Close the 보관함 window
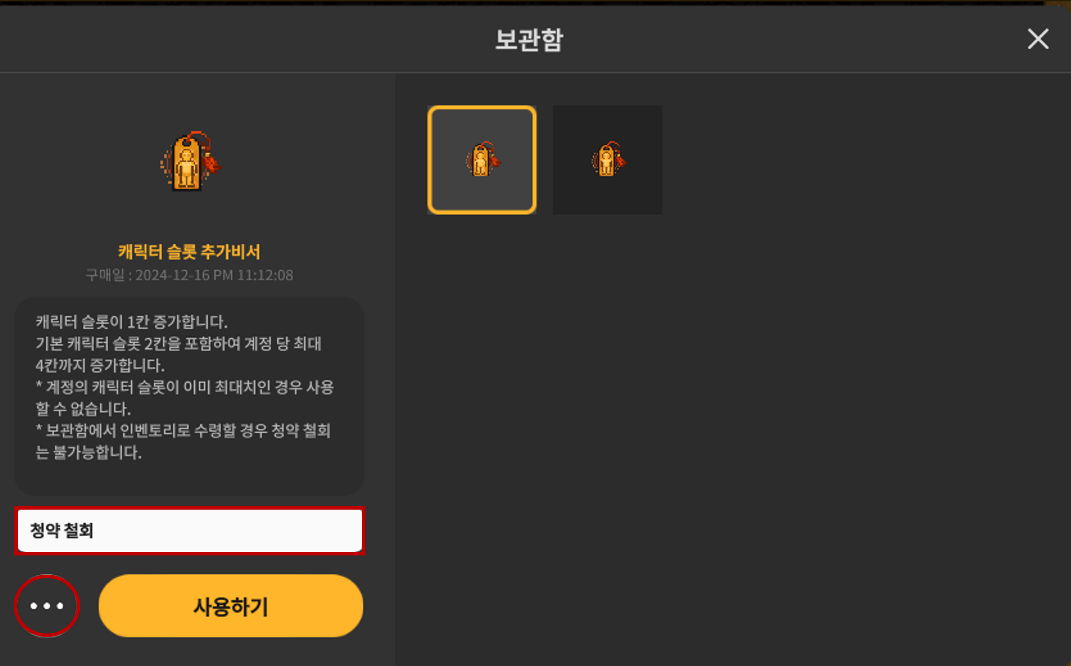This screenshot has height=666, width=1071. point(1038,39)
